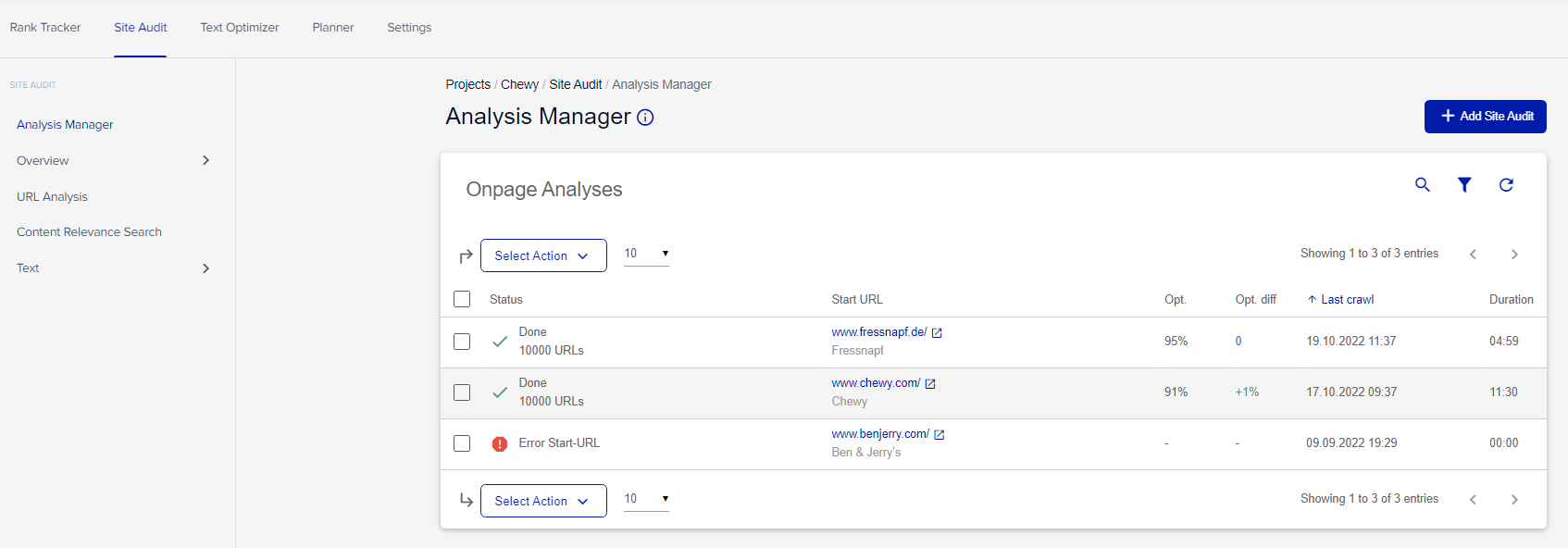Viewport: 1568px width, 548px height.
Task: Sort by the Duration column header
Action: click(1512, 300)
